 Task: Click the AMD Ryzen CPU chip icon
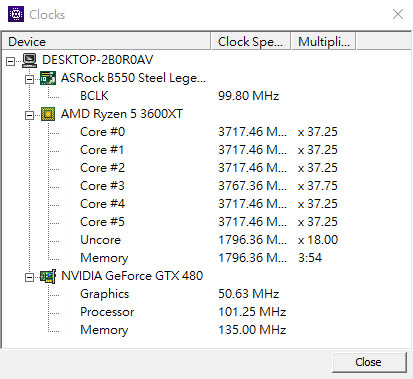(48, 114)
